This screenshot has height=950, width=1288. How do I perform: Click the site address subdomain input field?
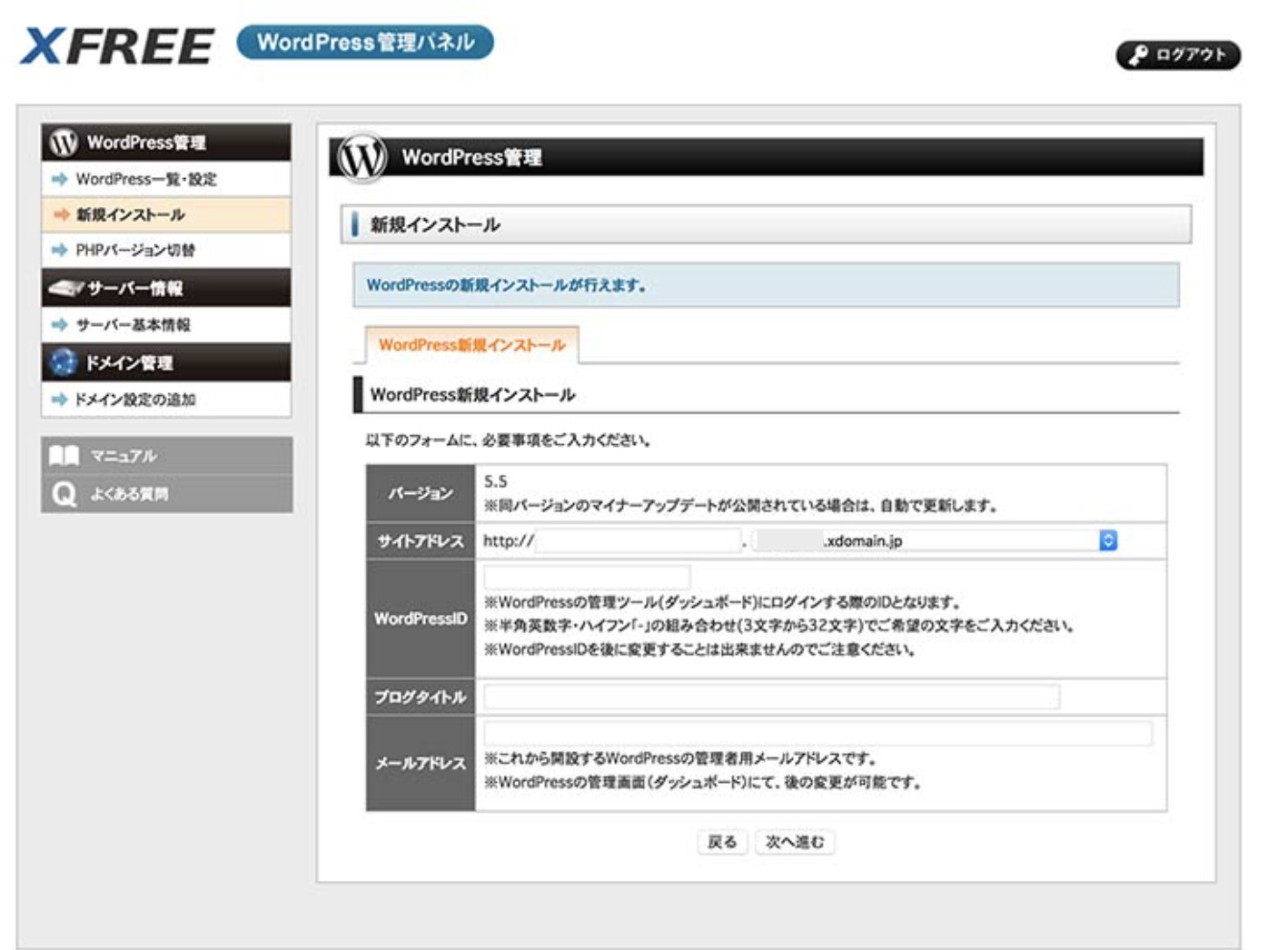tap(638, 540)
